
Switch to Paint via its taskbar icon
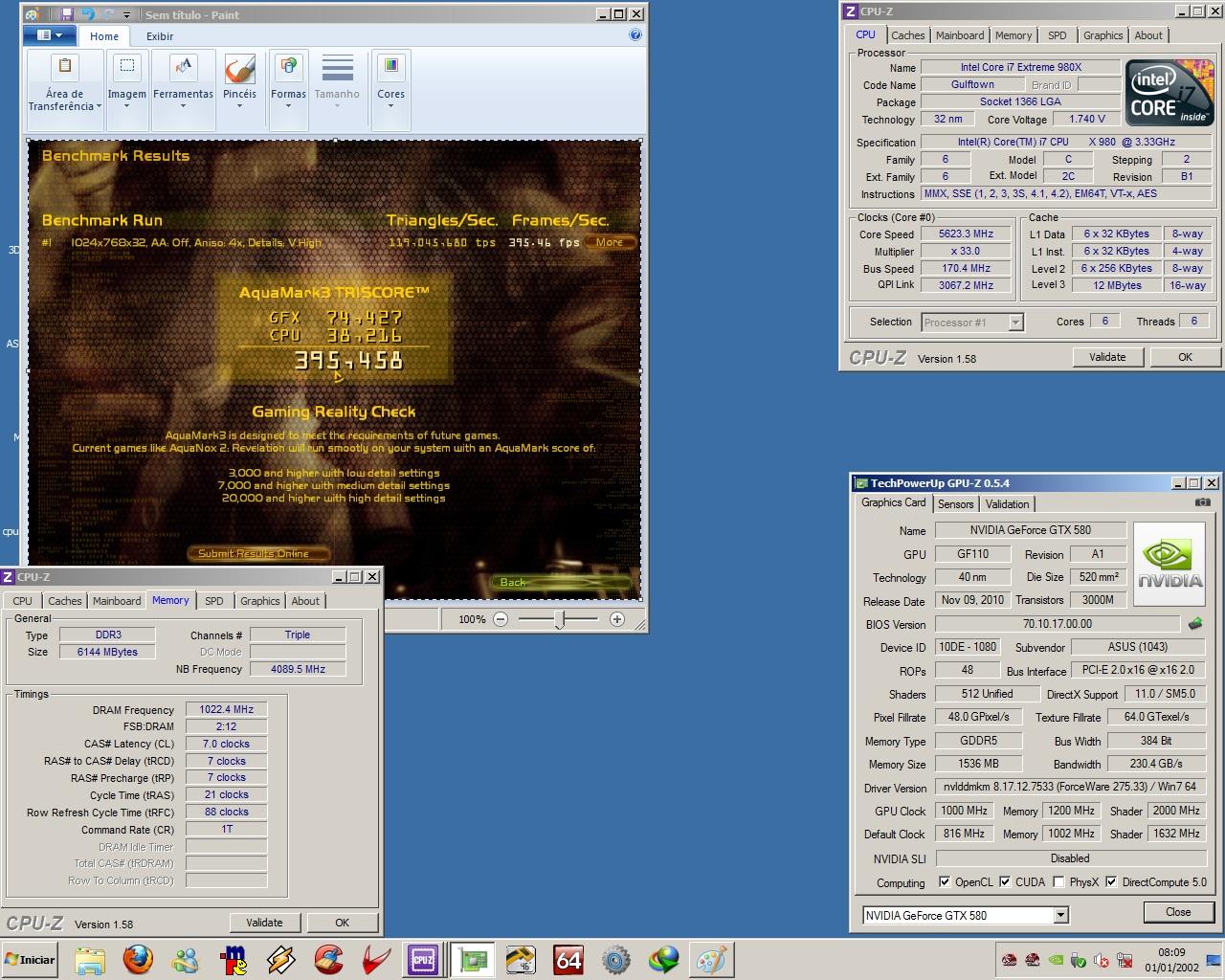(x=712, y=959)
